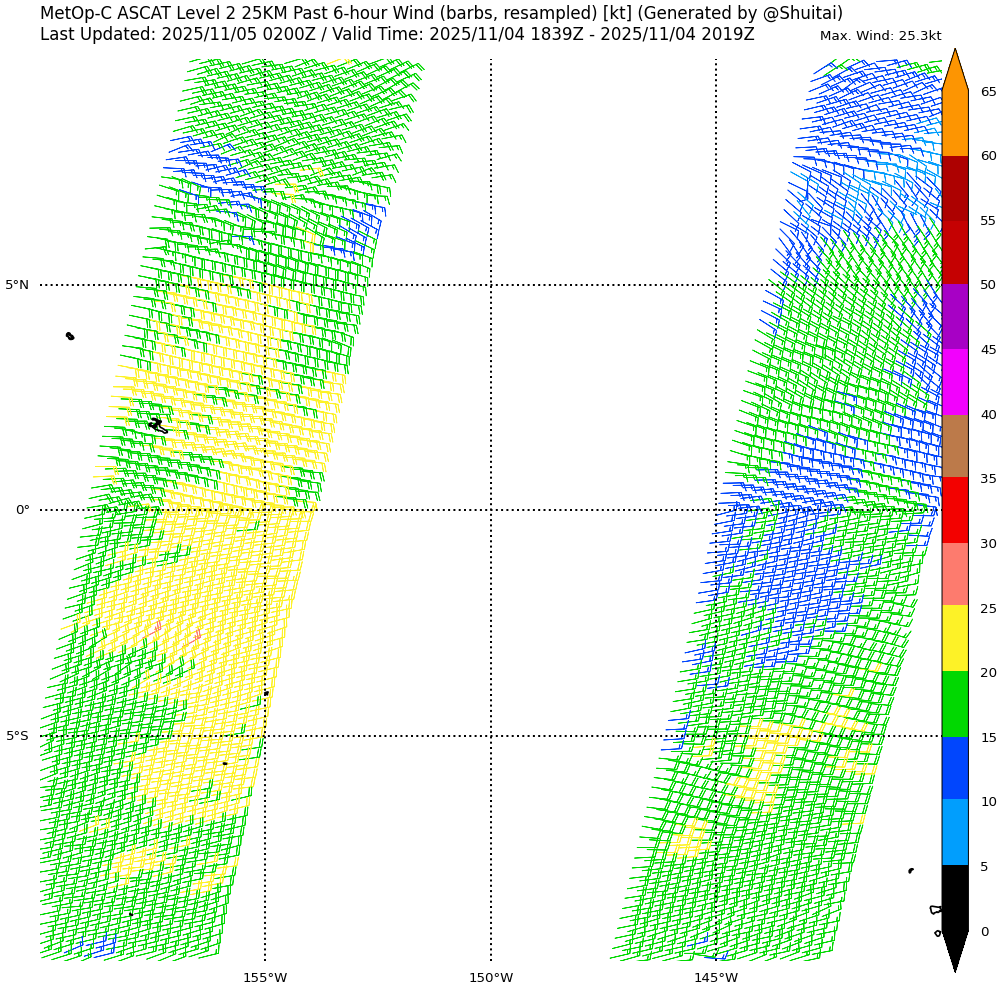
Task: Click the "Last Updated" valid time line
Action: pos(397,35)
